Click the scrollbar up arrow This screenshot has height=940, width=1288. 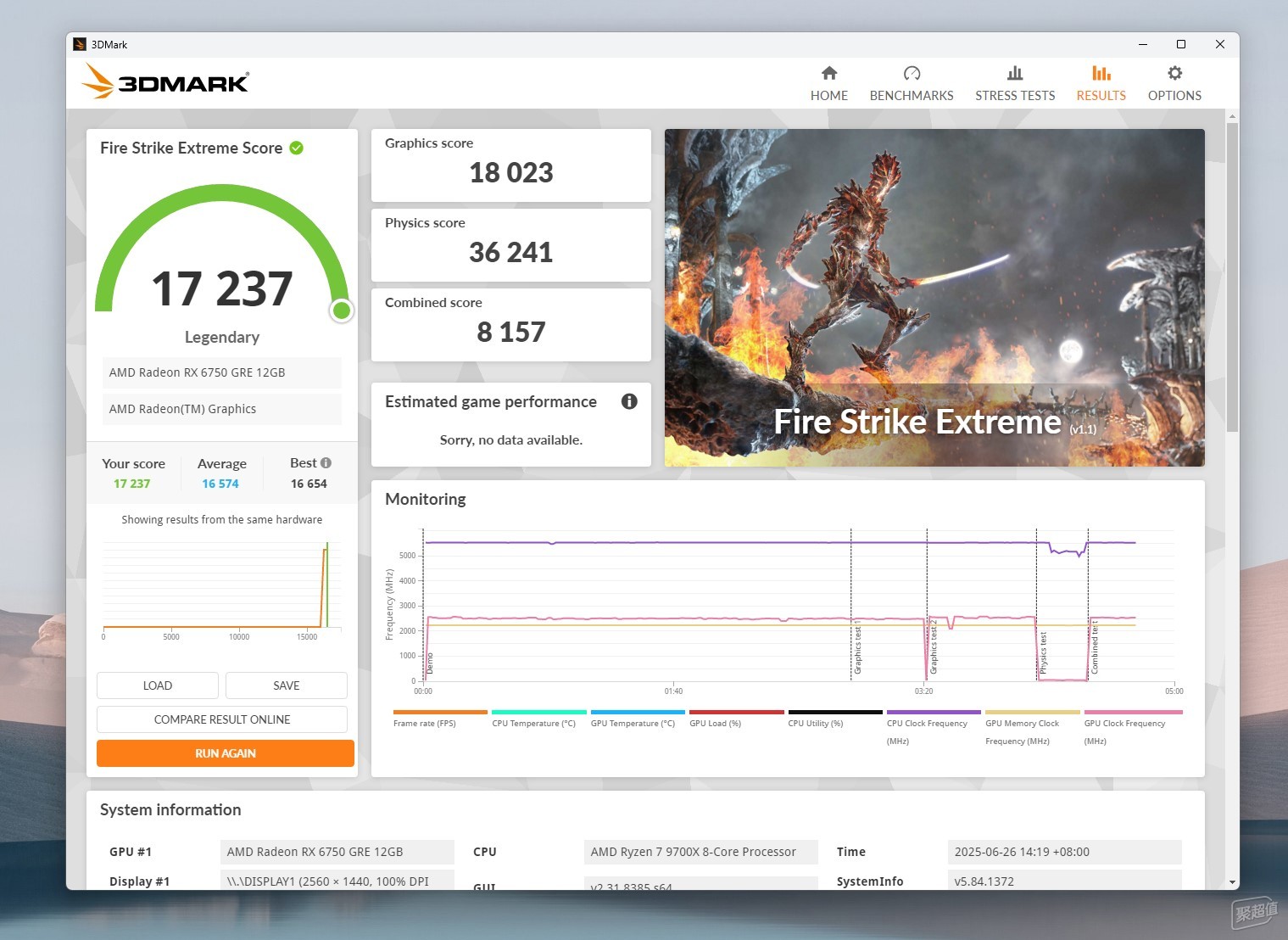(x=1232, y=115)
